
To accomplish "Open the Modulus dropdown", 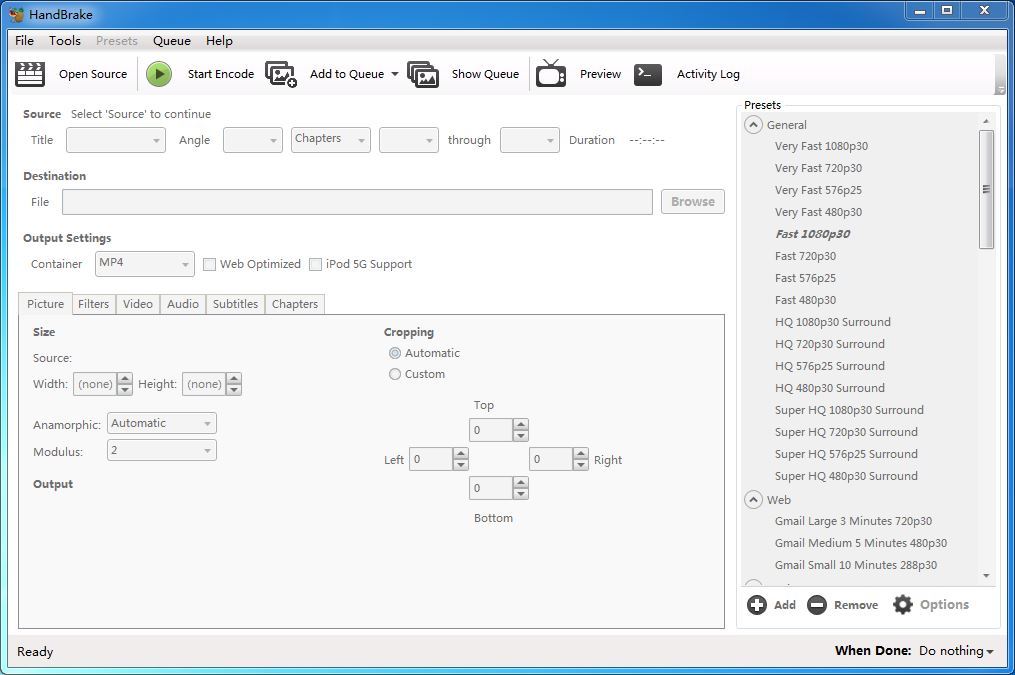I will tap(162, 450).
